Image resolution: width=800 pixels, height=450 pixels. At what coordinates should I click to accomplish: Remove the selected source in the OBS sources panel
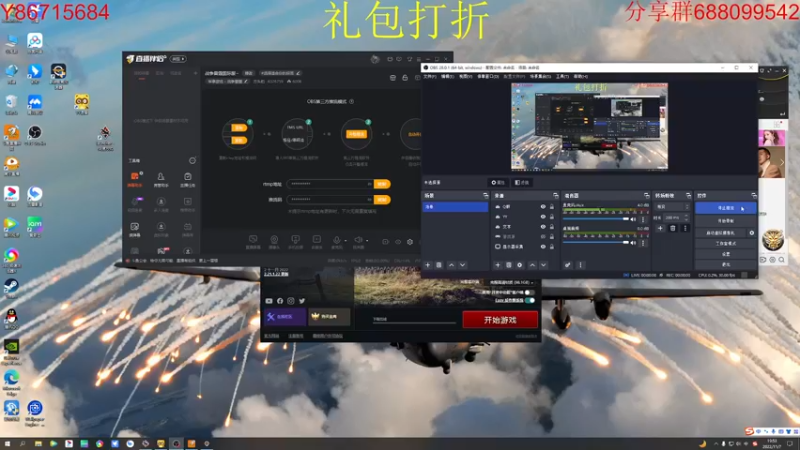tap(509, 265)
